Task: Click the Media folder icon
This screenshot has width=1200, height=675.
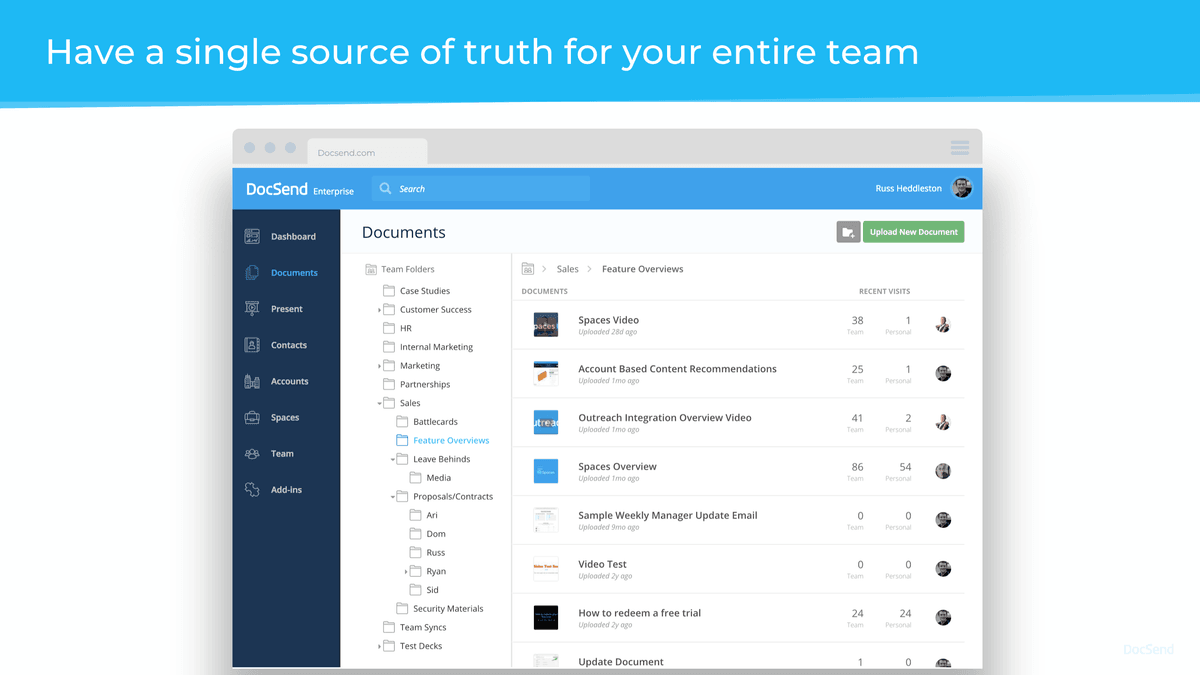Action: click(416, 478)
